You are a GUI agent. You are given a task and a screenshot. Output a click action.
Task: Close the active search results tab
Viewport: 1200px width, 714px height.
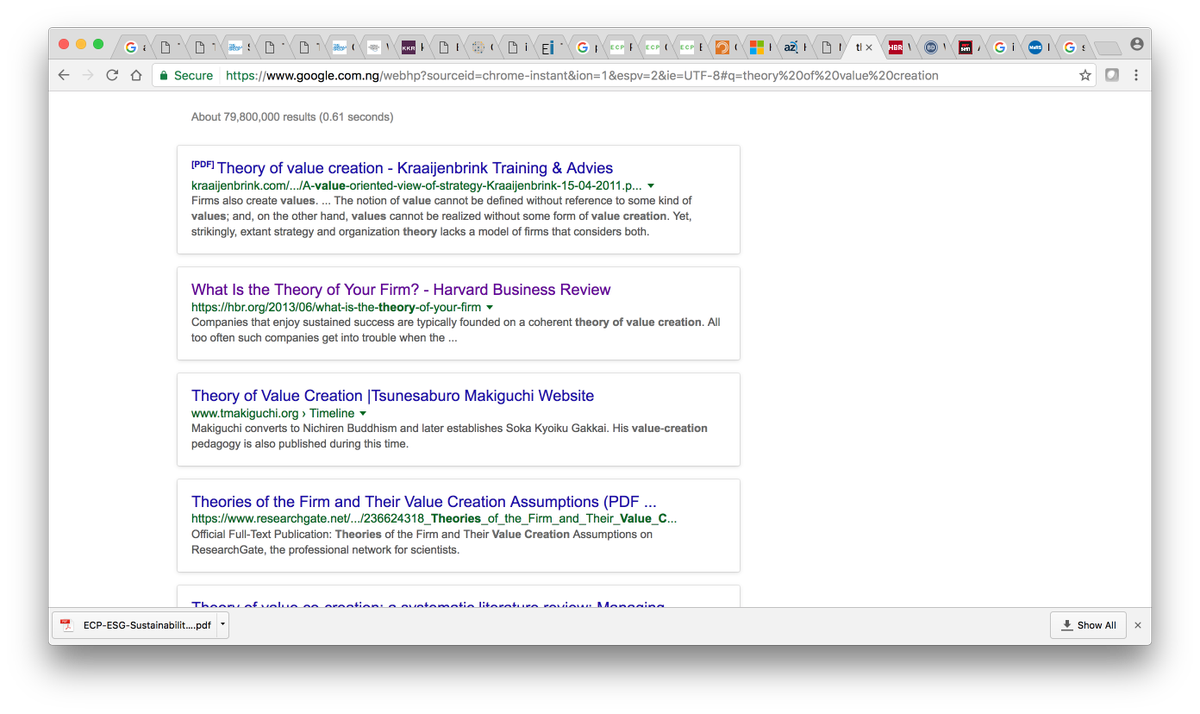pyautogui.click(x=868, y=47)
